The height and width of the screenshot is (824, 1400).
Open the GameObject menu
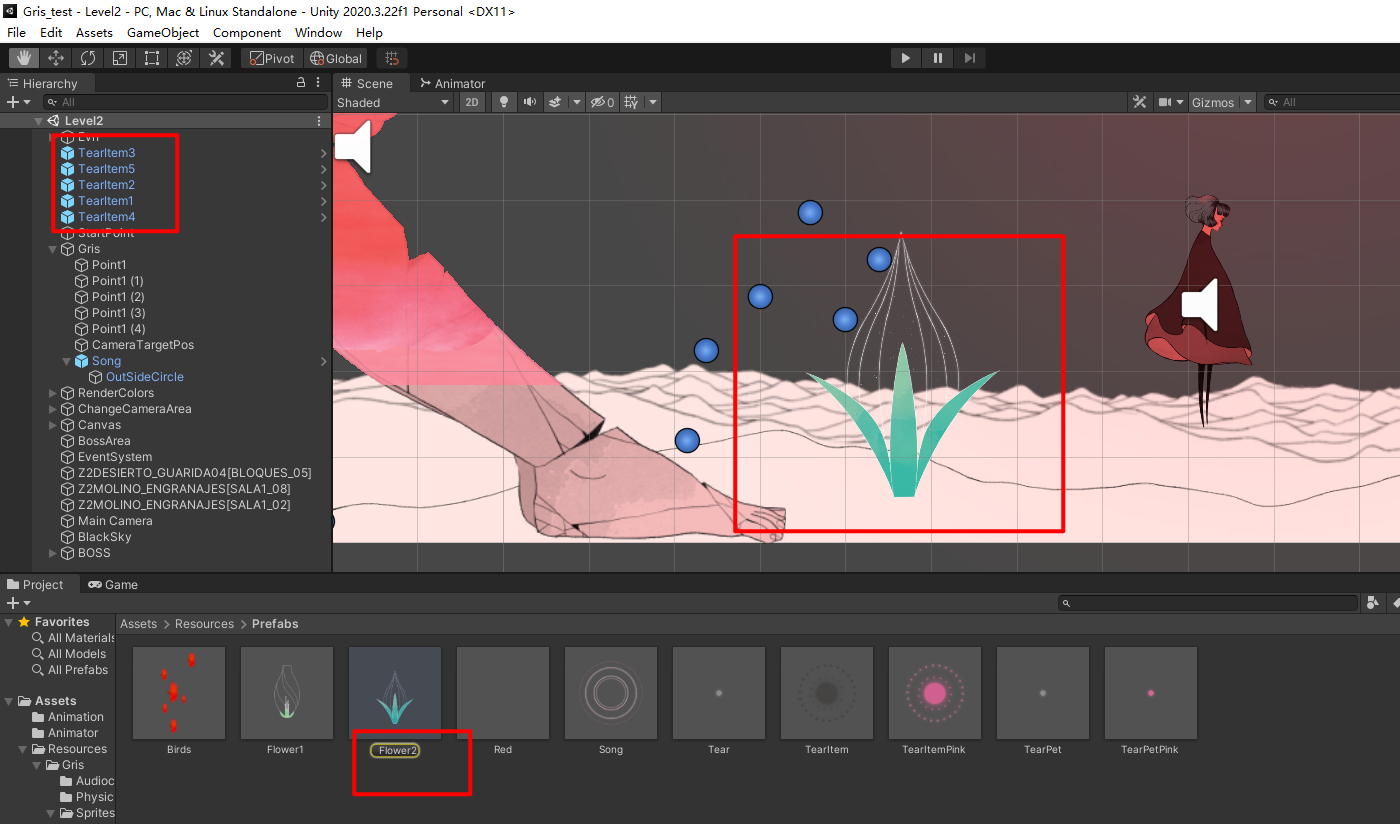click(163, 33)
